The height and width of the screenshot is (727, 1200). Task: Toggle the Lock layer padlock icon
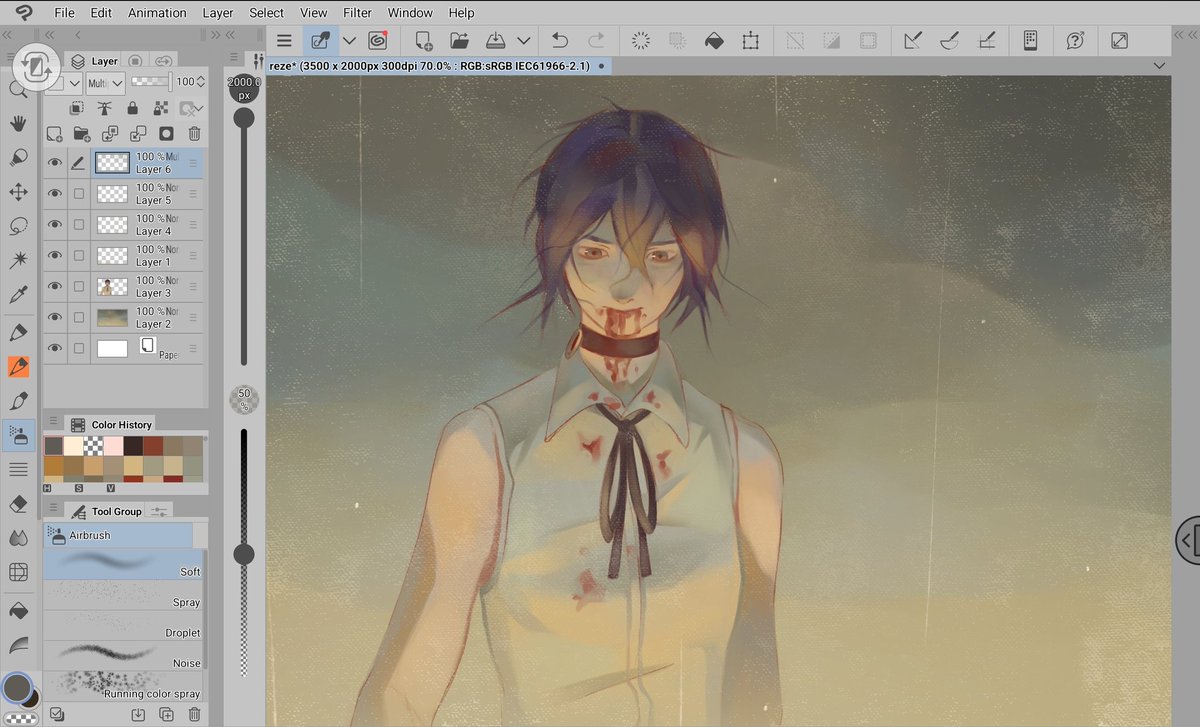click(132, 108)
